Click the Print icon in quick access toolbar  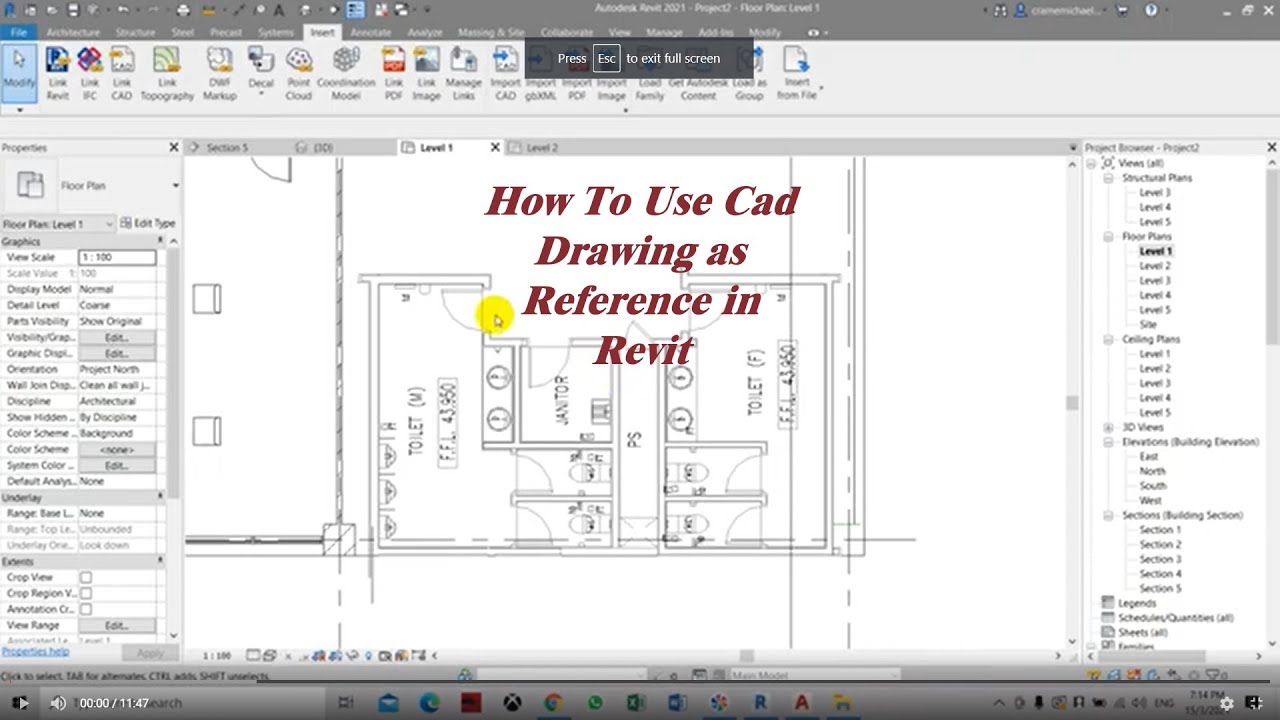[183, 10]
